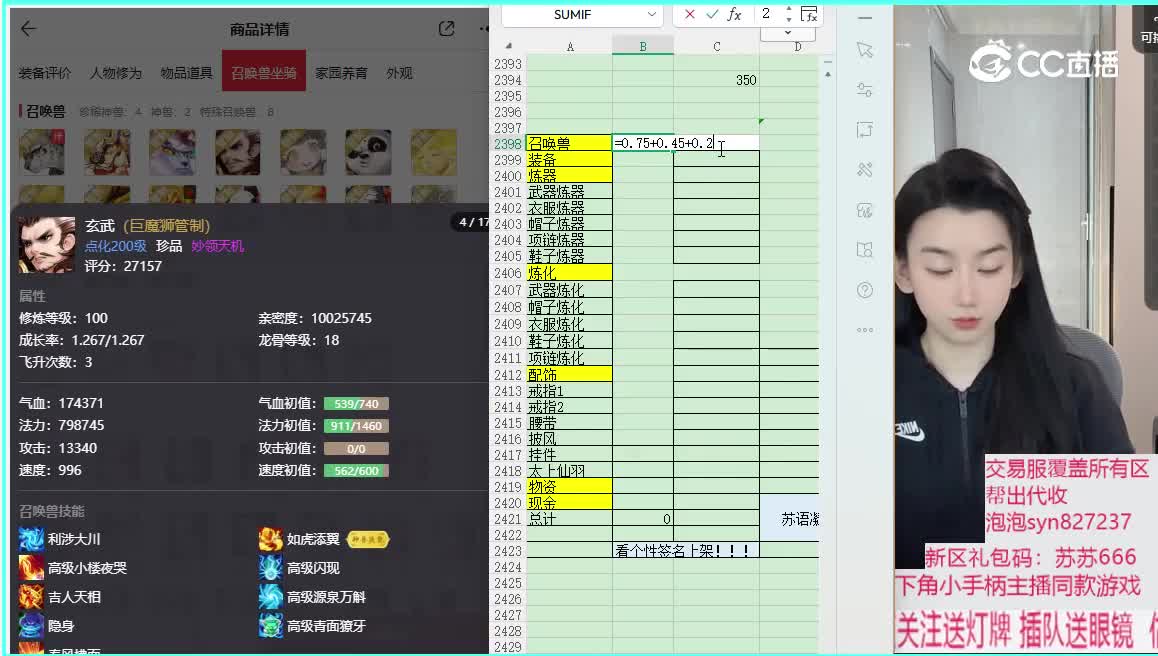Open the fx insert function dialog
Screen dimensions: 1158x656
click(x=734, y=14)
